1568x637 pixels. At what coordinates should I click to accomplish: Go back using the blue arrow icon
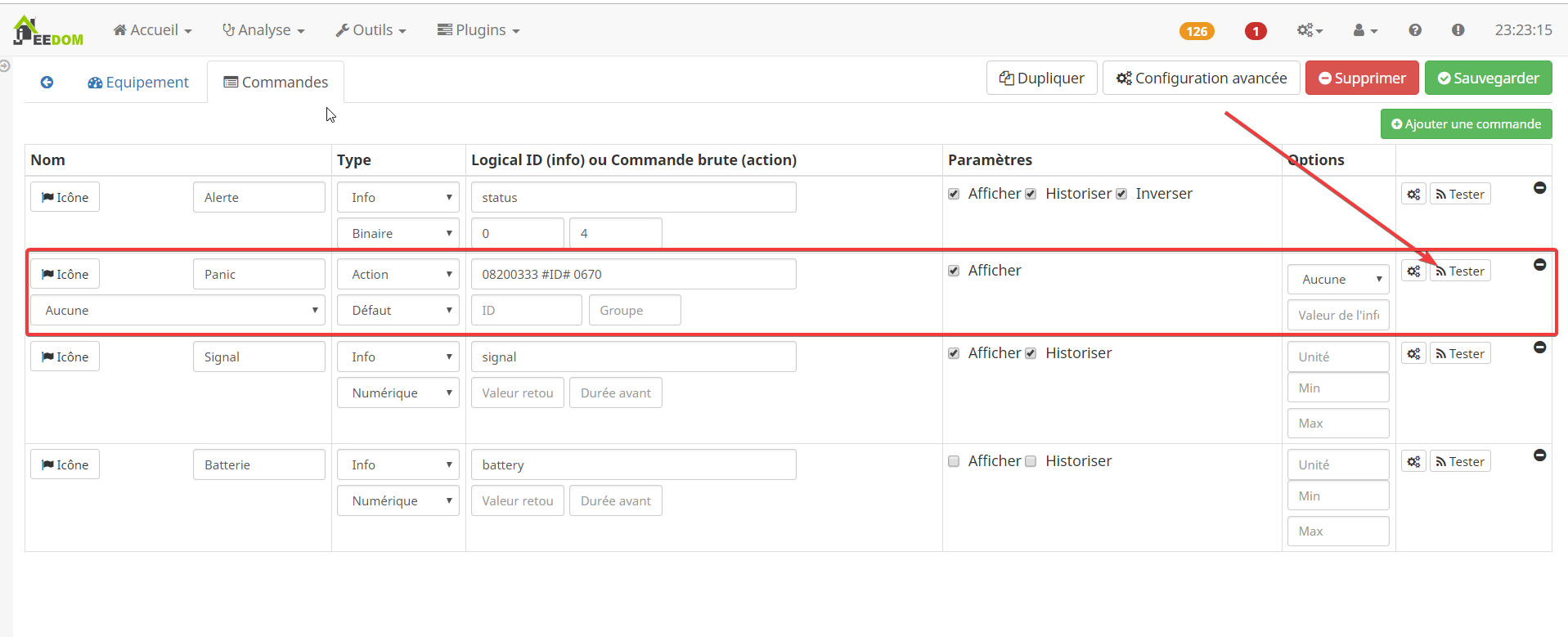(x=47, y=82)
